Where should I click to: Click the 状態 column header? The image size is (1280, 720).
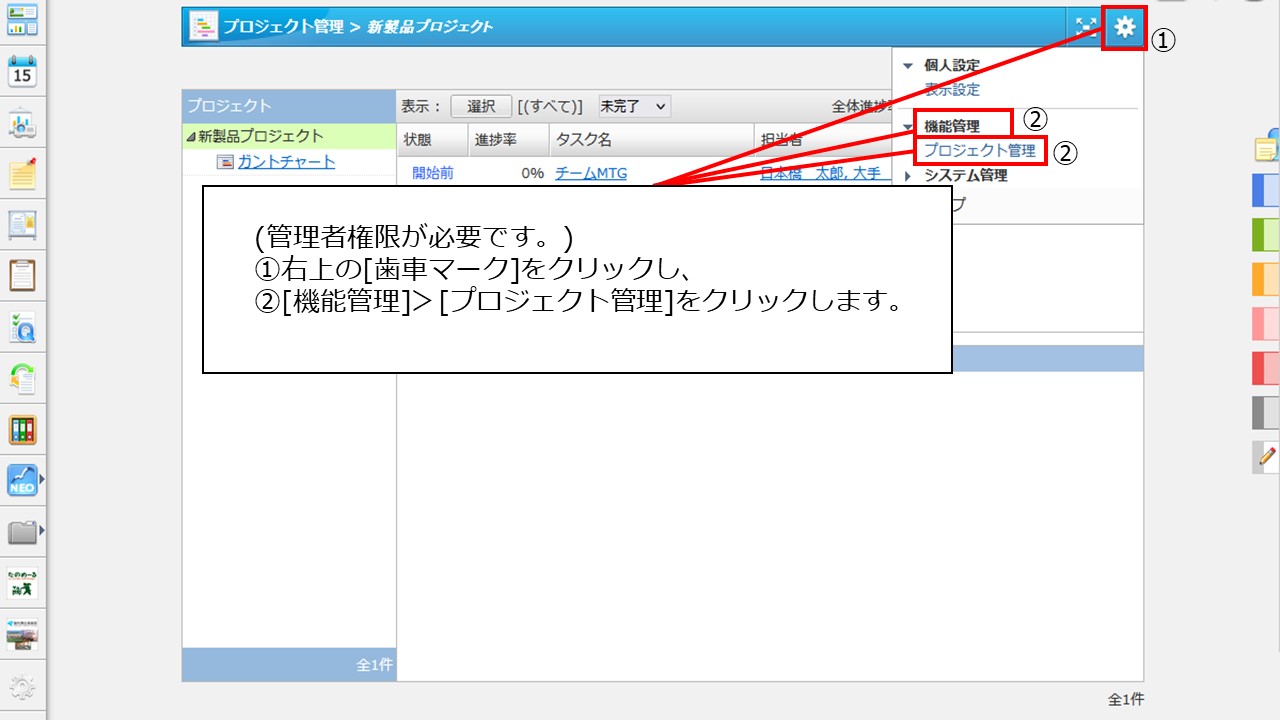click(432, 140)
